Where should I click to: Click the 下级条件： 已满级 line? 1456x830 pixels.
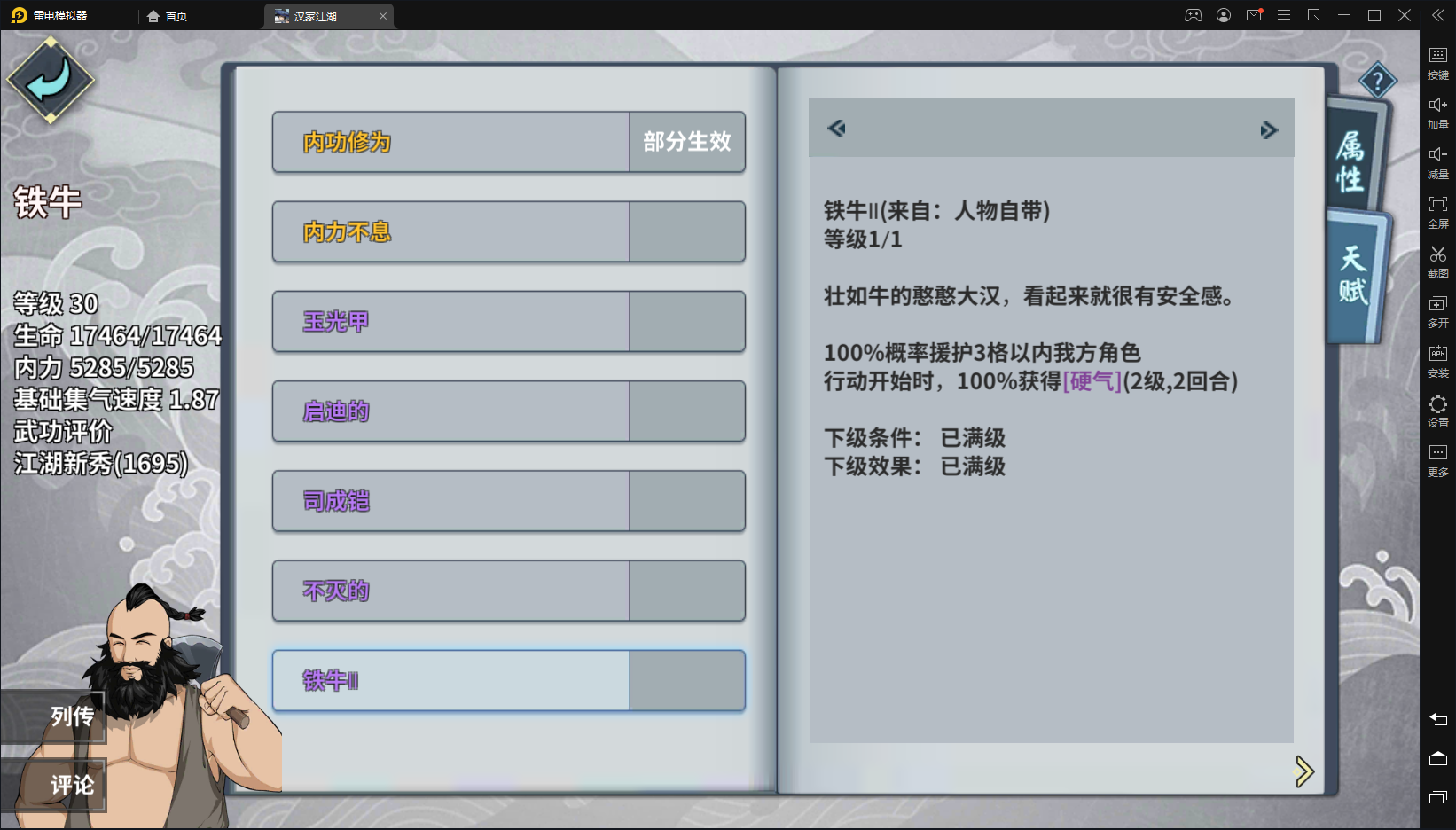[914, 438]
